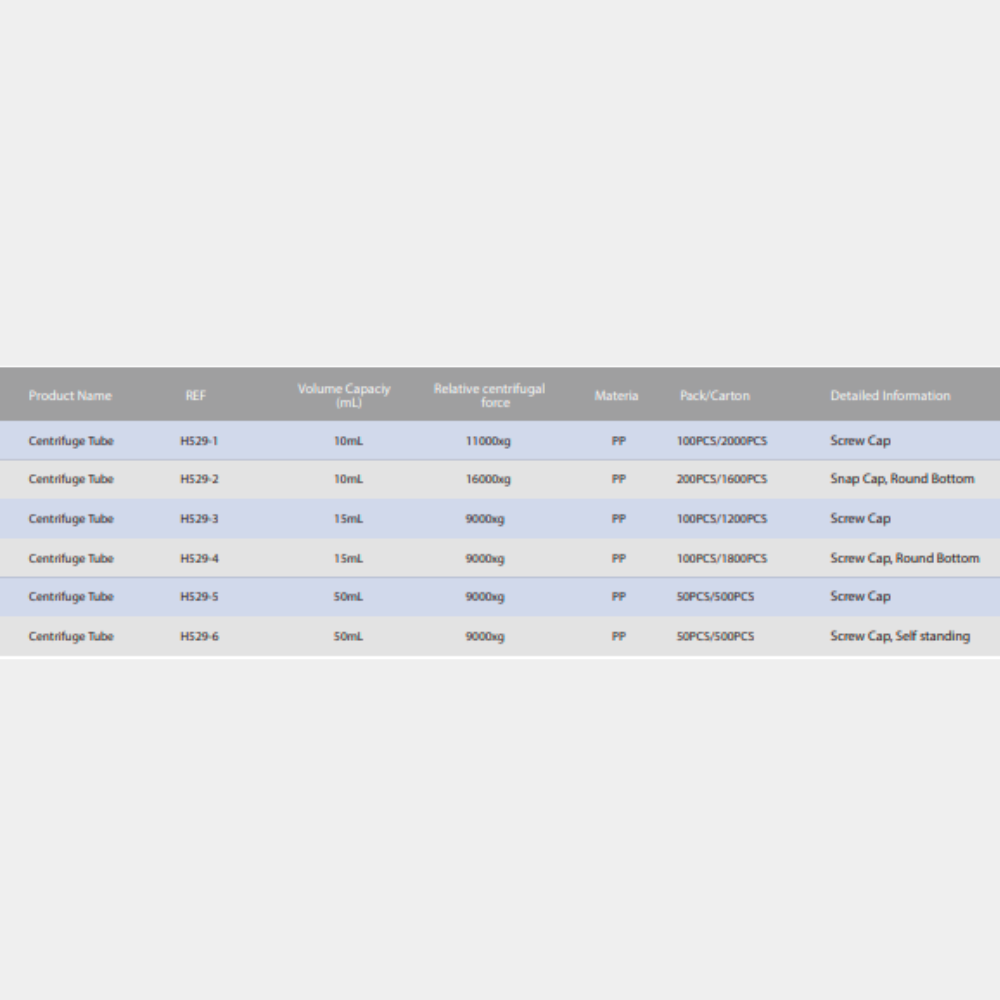Select 50mL volume in H529-6 row
The width and height of the screenshot is (1000, 1000).
coord(348,636)
